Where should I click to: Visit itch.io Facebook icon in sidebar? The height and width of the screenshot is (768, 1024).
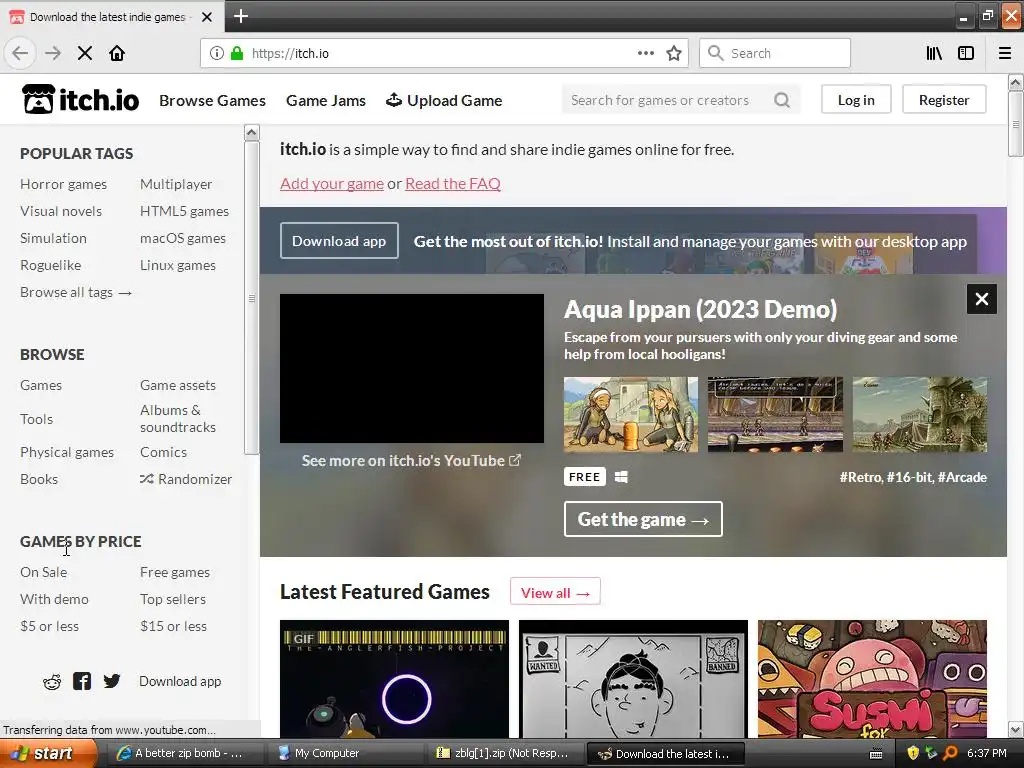tap(82, 681)
